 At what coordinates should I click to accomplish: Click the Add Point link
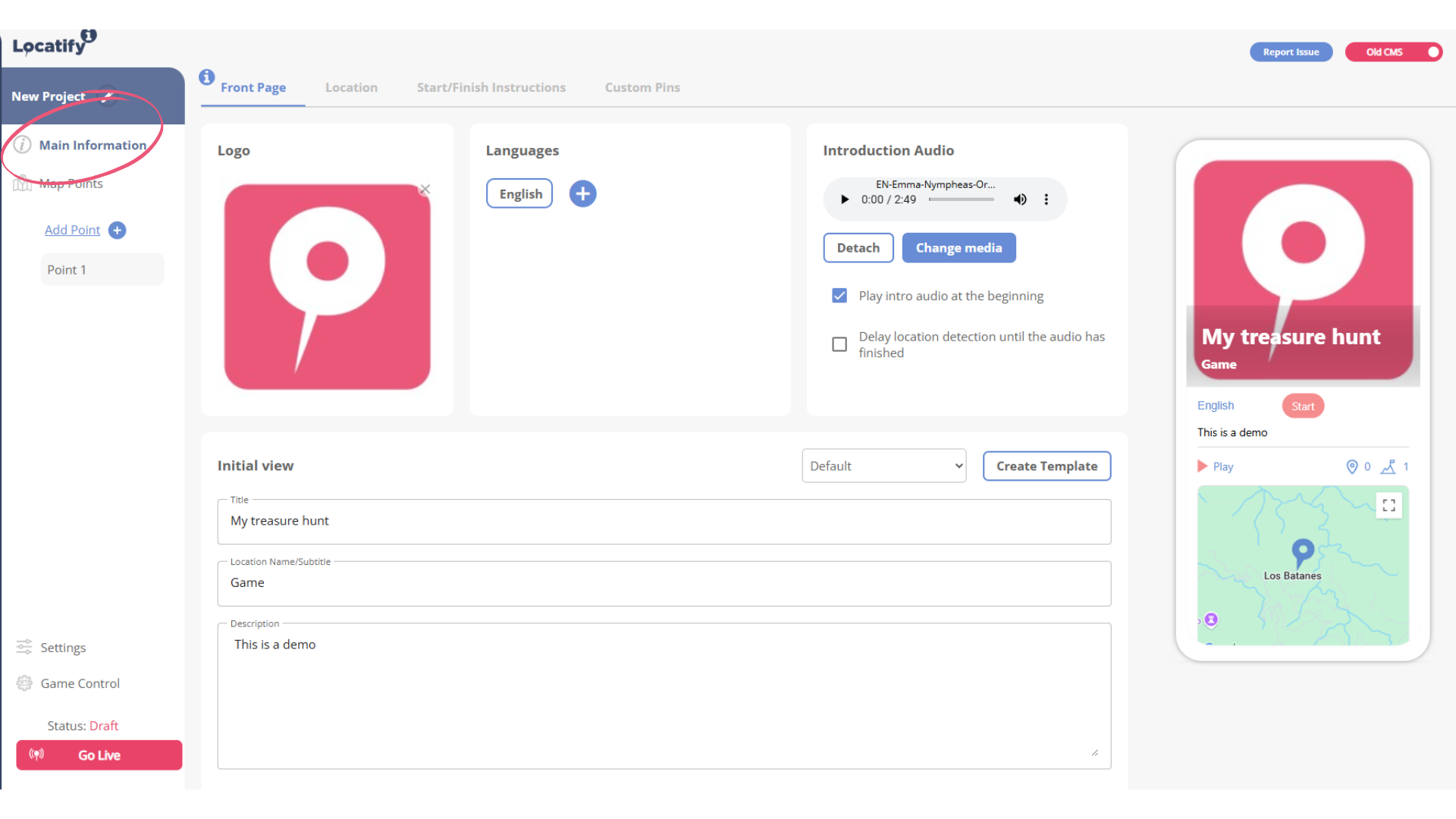(72, 230)
